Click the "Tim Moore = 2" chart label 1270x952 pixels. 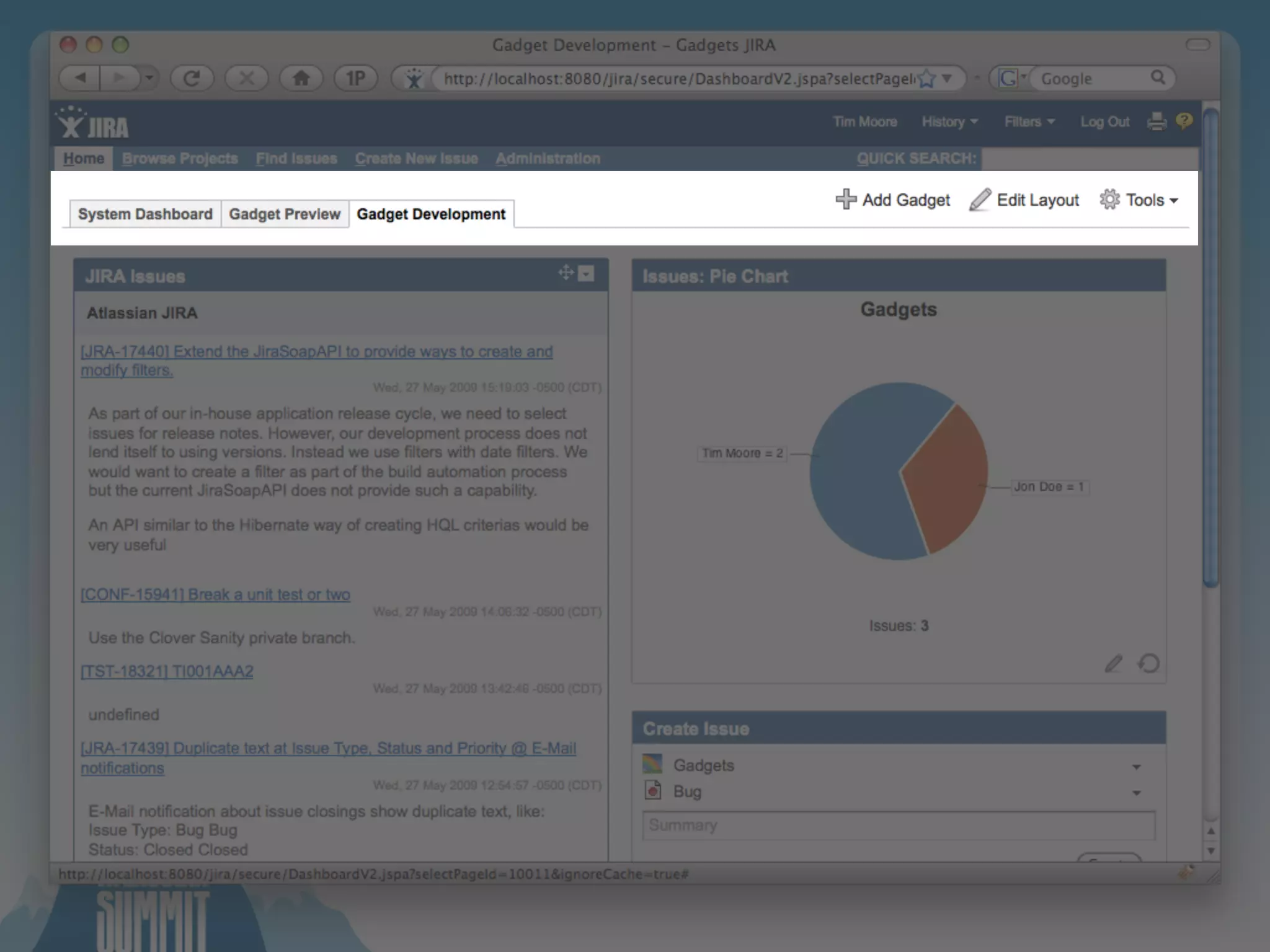point(742,453)
